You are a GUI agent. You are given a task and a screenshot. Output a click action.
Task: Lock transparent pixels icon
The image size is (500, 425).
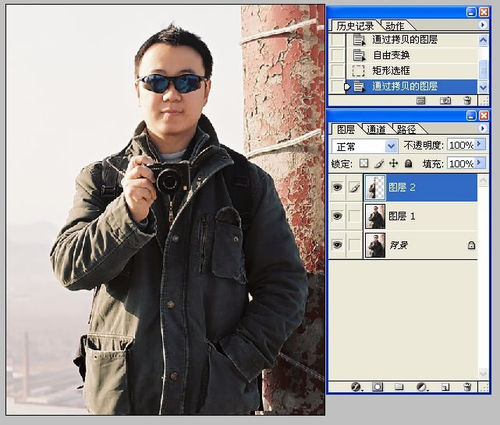(364, 163)
